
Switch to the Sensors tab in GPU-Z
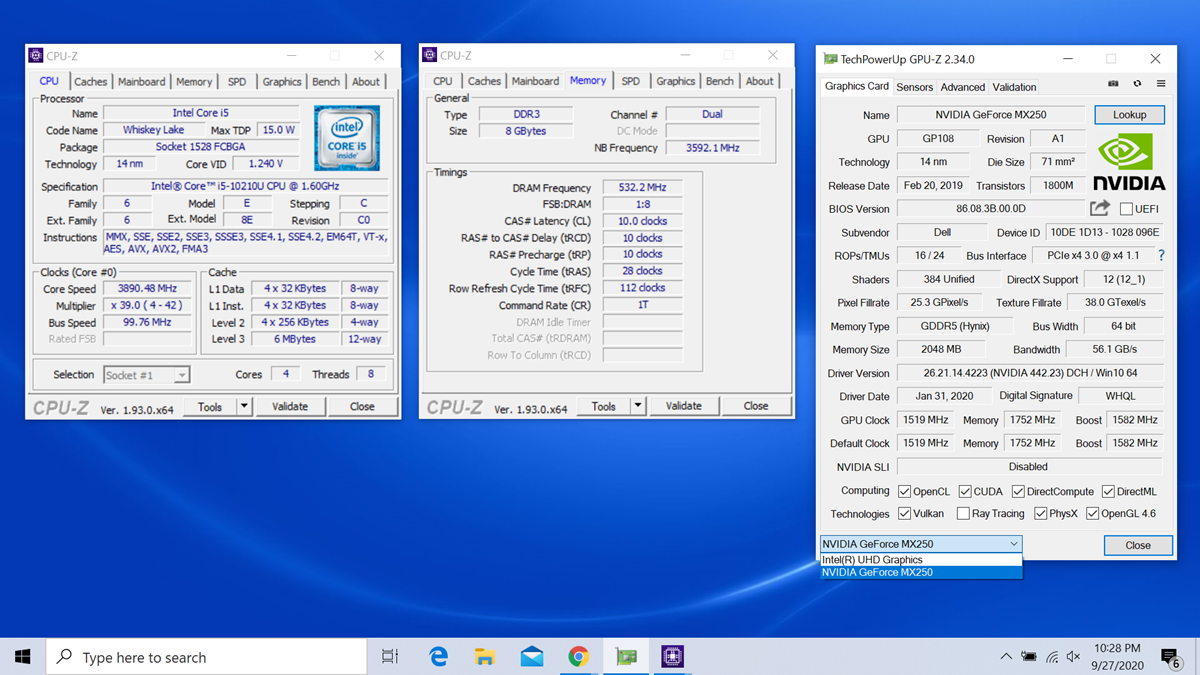coord(914,87)
